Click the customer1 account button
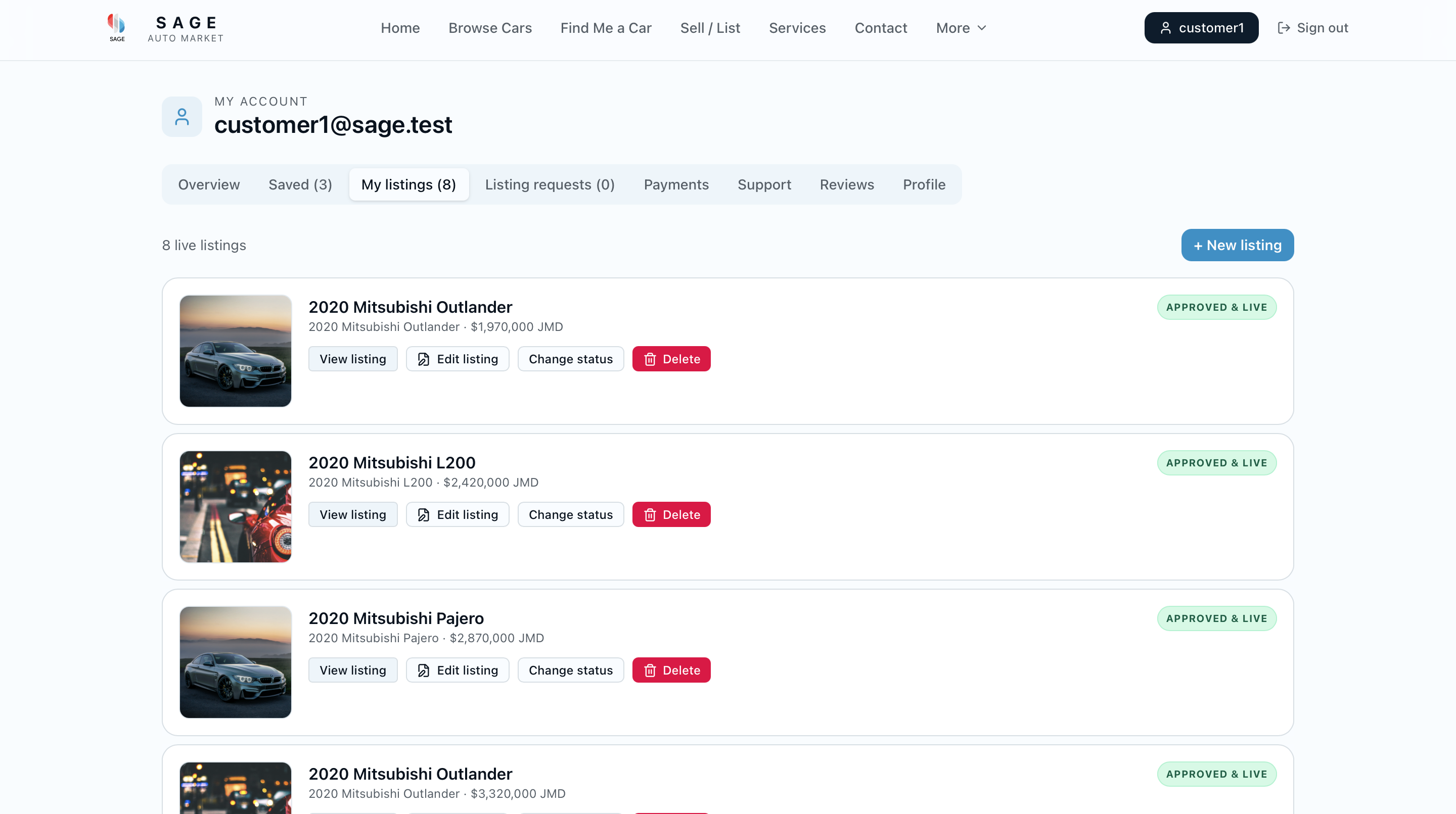Screen dimensions: 1456x814 (1201, 28)
